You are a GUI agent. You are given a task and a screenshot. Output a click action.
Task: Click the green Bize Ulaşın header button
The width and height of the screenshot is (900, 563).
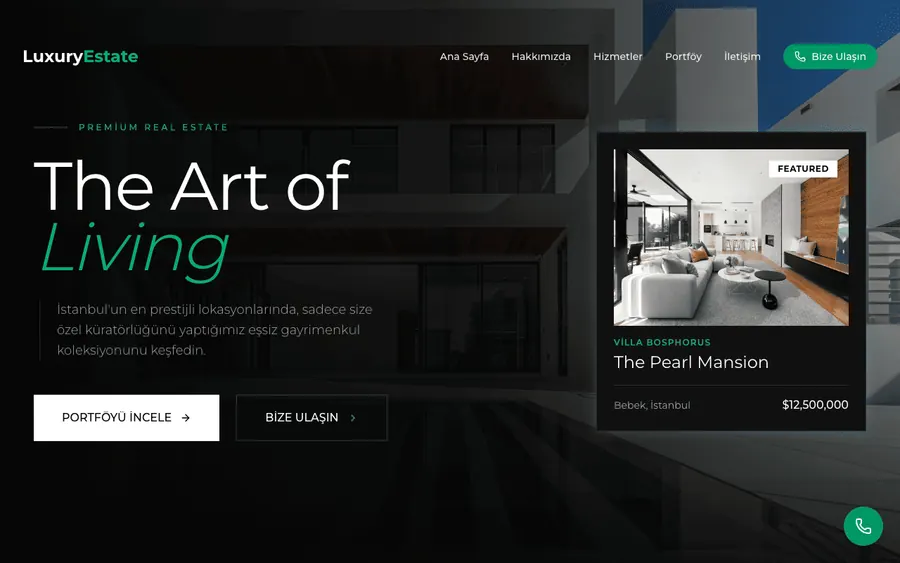pyautogui.click(x=830, y=56)
